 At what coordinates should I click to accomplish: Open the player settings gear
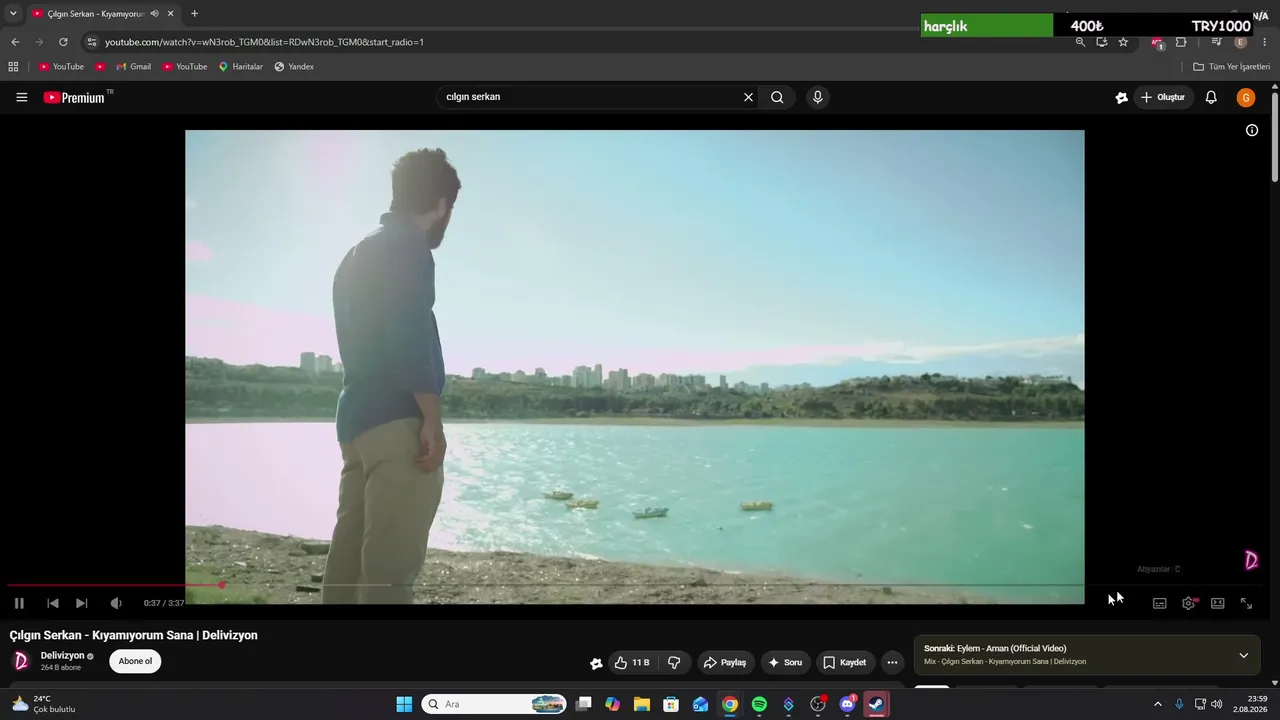1188,603
